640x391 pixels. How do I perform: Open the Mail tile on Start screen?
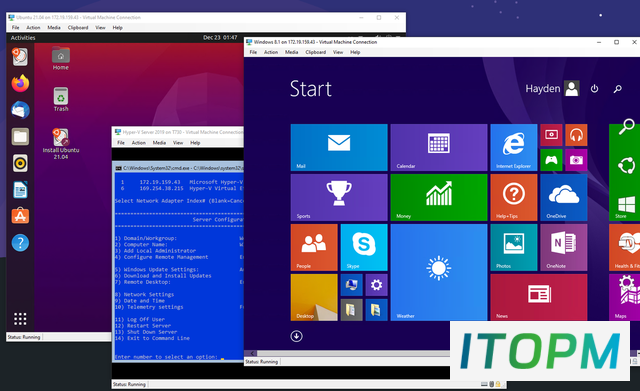point(339,147)
